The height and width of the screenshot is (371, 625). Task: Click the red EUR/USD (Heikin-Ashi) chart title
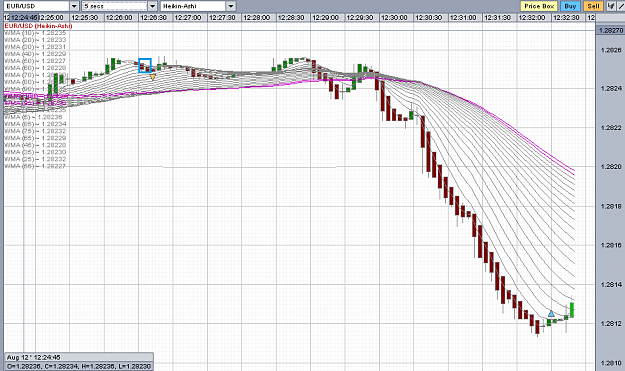pyautogui.click(x=38, y=26)
